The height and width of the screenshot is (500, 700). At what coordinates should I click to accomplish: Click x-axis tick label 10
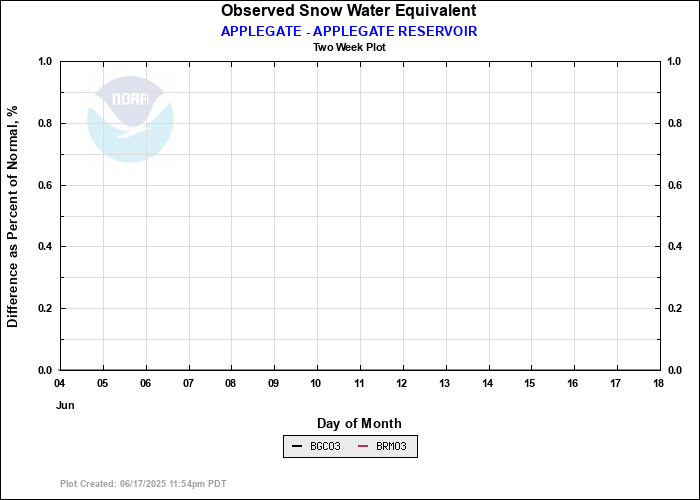(316, 383)
